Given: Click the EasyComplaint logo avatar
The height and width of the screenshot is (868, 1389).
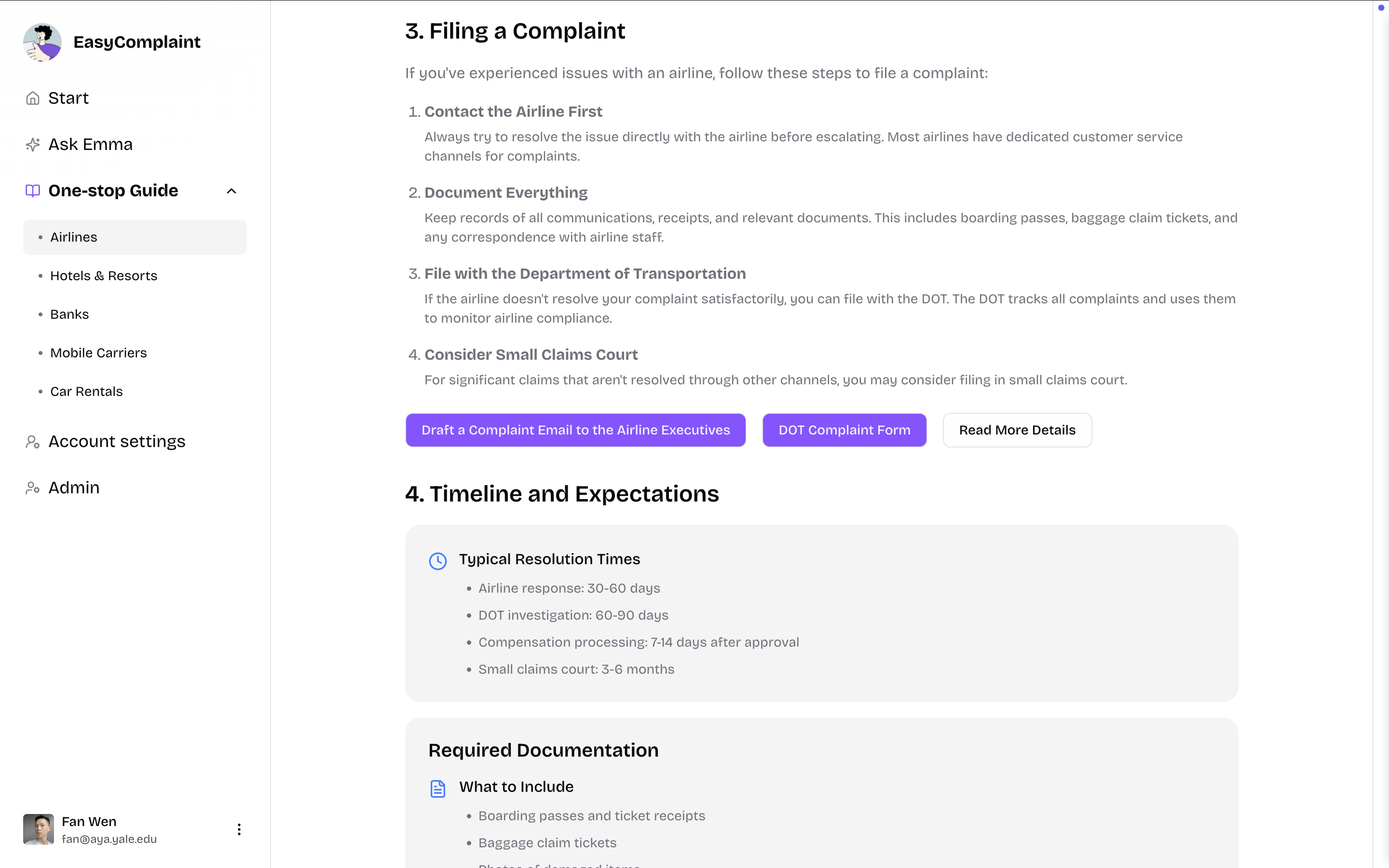Looking at the screenshot, I should click(42, 42).
